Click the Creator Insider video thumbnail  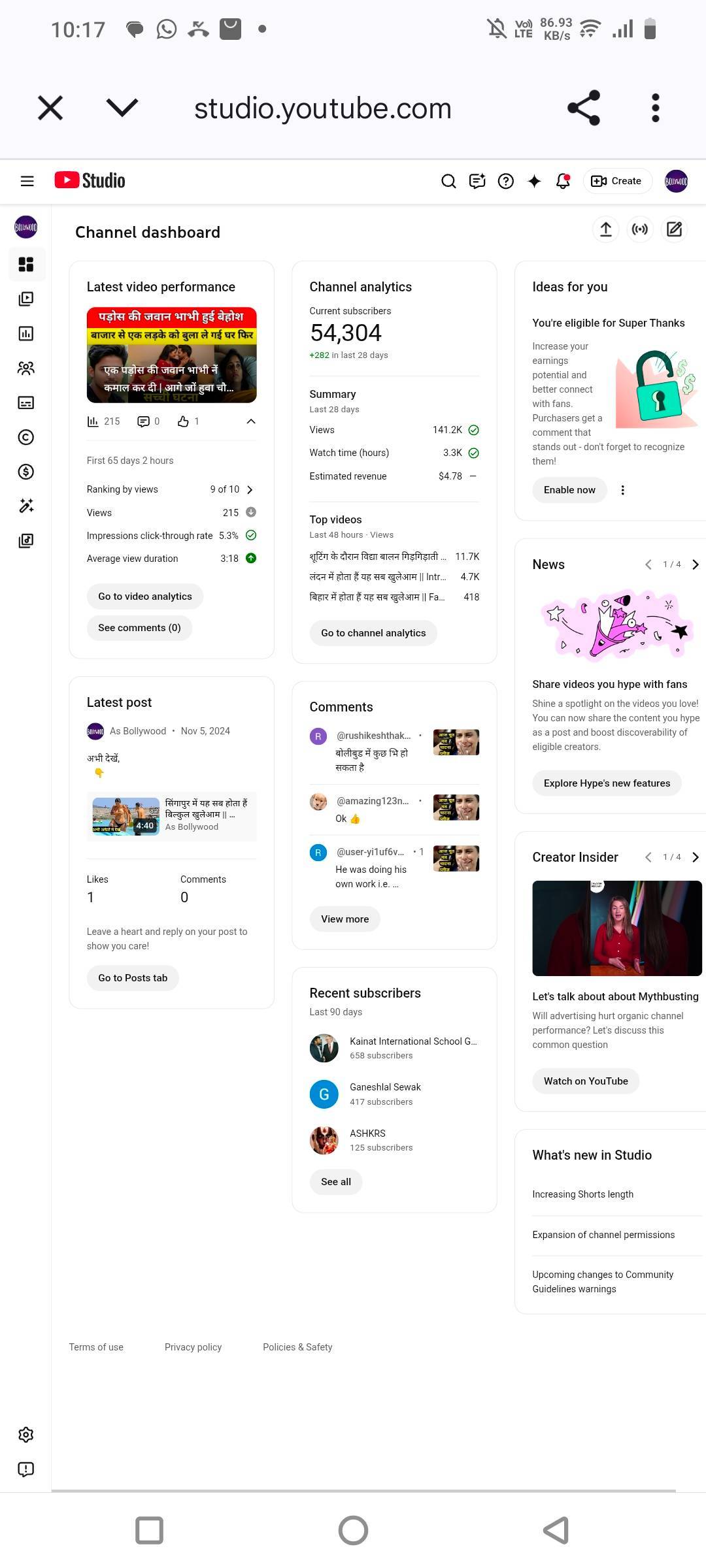616,928
